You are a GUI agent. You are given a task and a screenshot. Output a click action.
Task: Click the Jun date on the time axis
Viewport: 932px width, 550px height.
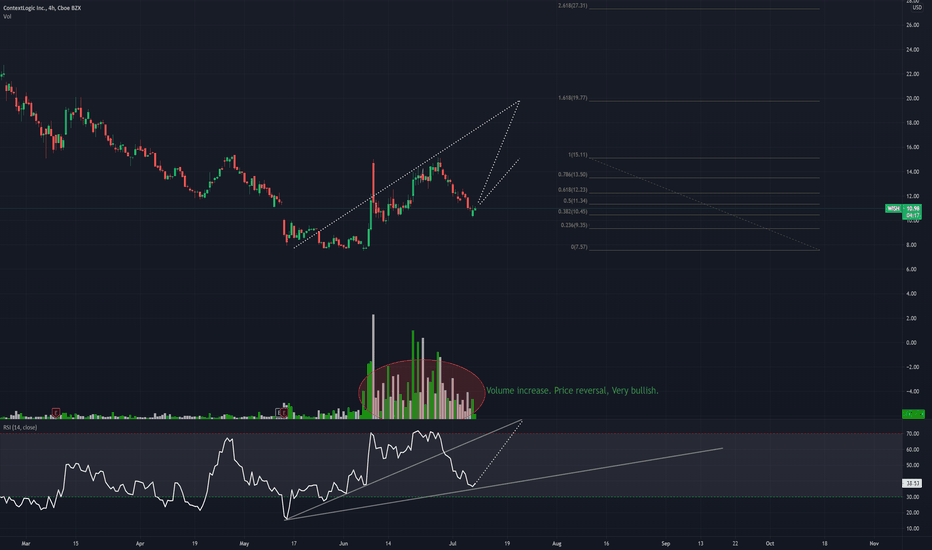pyautogui.click(x=344, y=543)
